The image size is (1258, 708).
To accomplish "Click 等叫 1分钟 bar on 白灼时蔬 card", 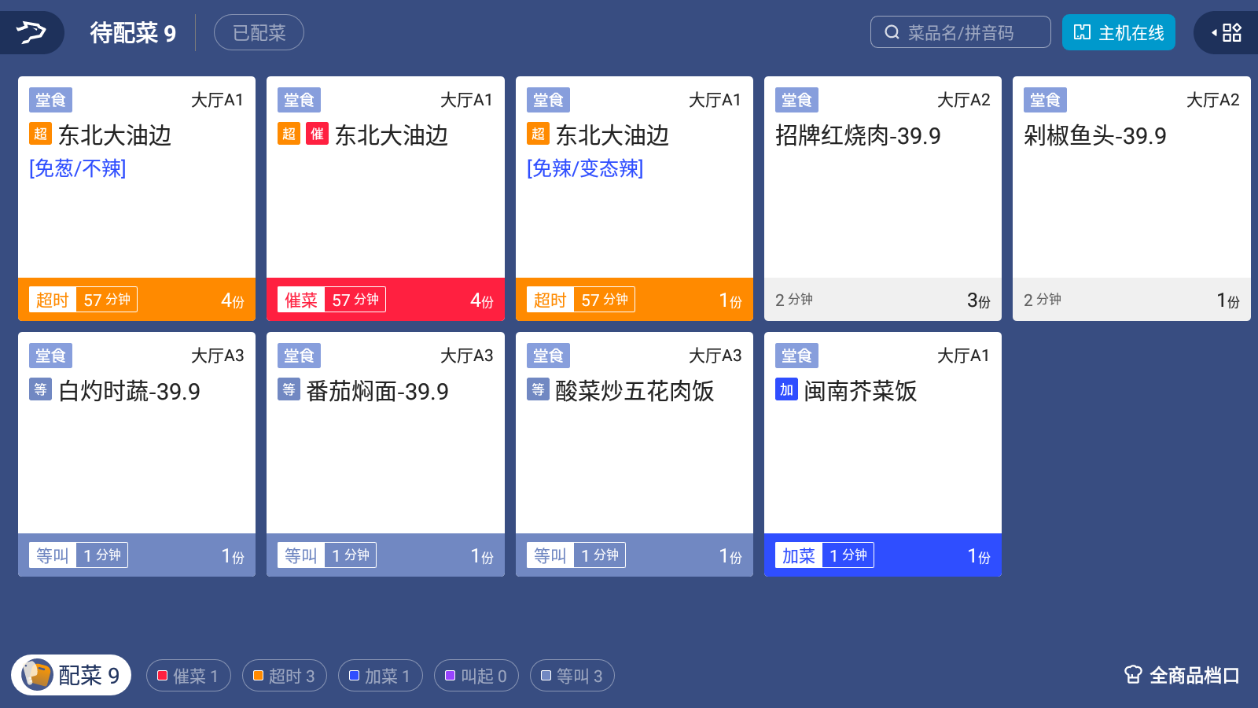I will pyautogui.click(x=137, y=555).
